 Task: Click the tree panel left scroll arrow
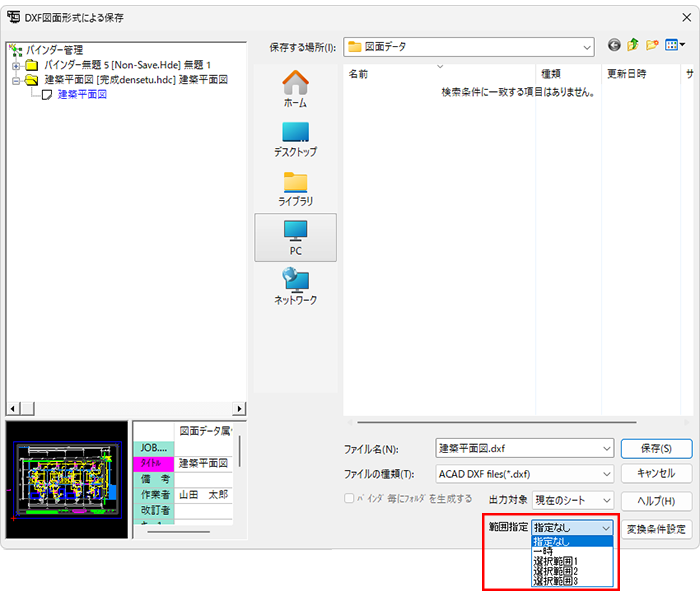coord(13,409)
